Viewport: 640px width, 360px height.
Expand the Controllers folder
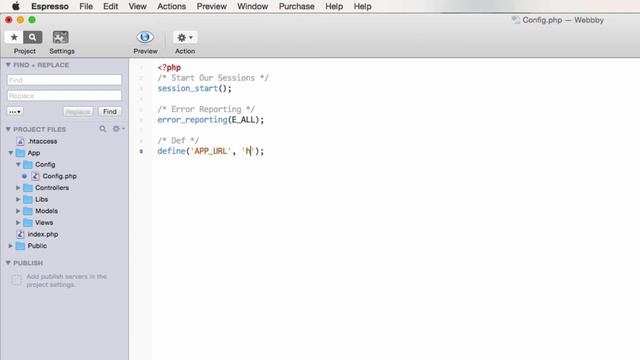(x=18, y=188)
